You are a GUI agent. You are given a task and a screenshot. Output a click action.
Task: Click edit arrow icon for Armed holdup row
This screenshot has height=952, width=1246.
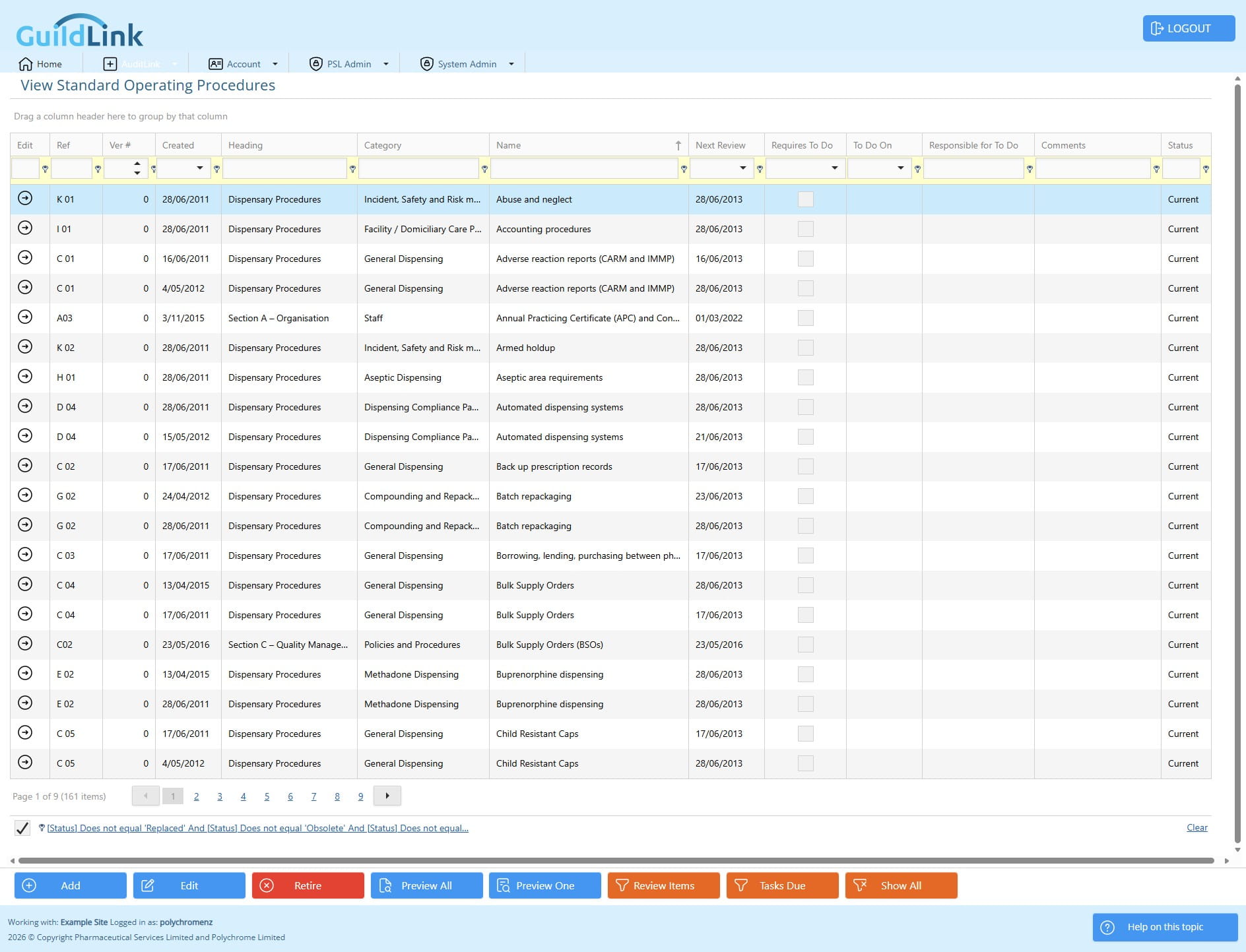point(25,346)
